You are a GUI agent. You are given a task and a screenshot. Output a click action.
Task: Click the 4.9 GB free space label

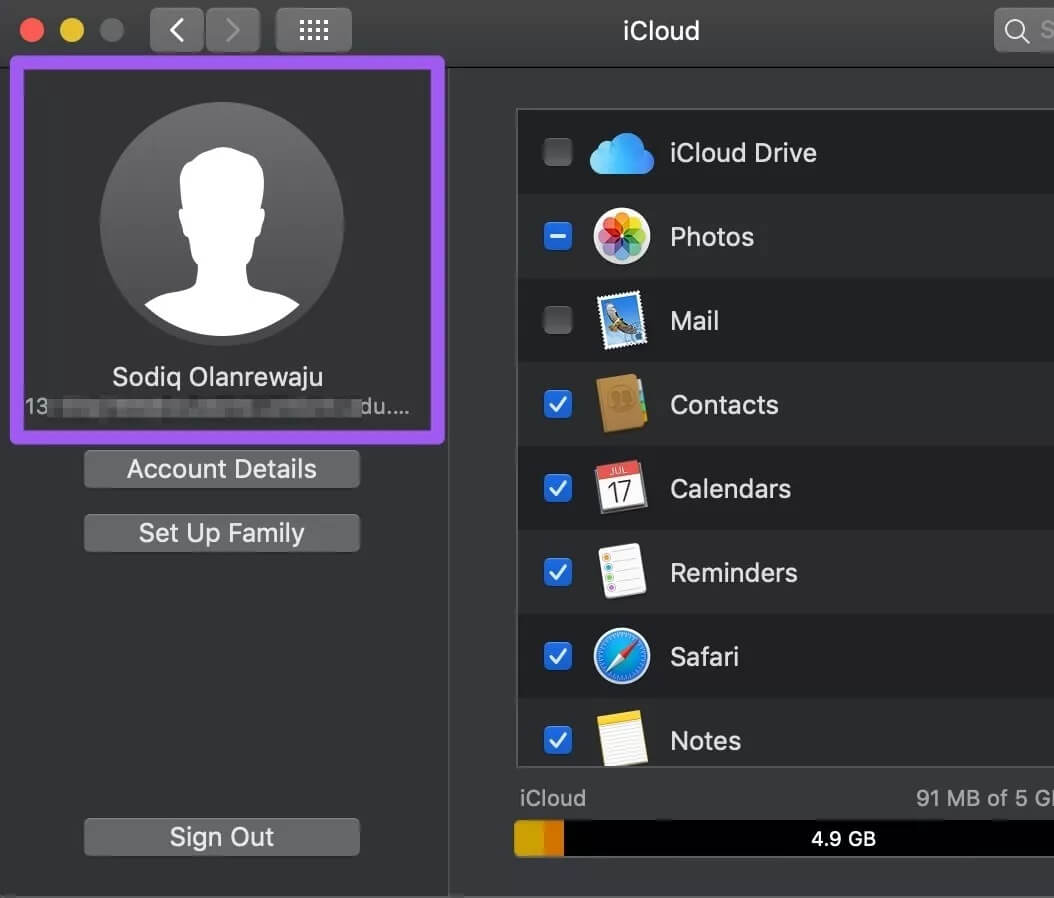[x=843, y=839]
